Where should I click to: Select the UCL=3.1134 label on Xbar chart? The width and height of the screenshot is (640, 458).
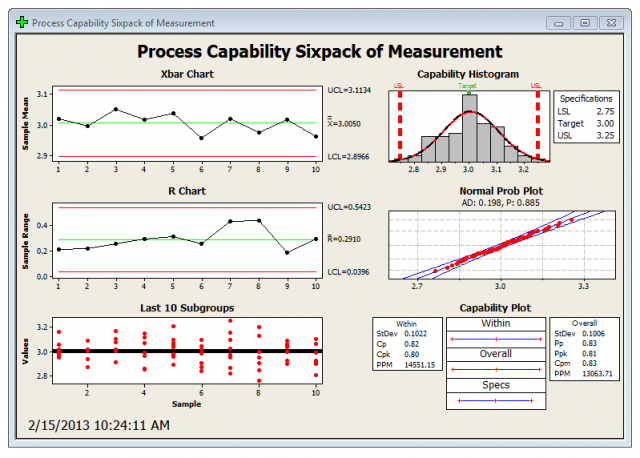(x=349, y=90)
